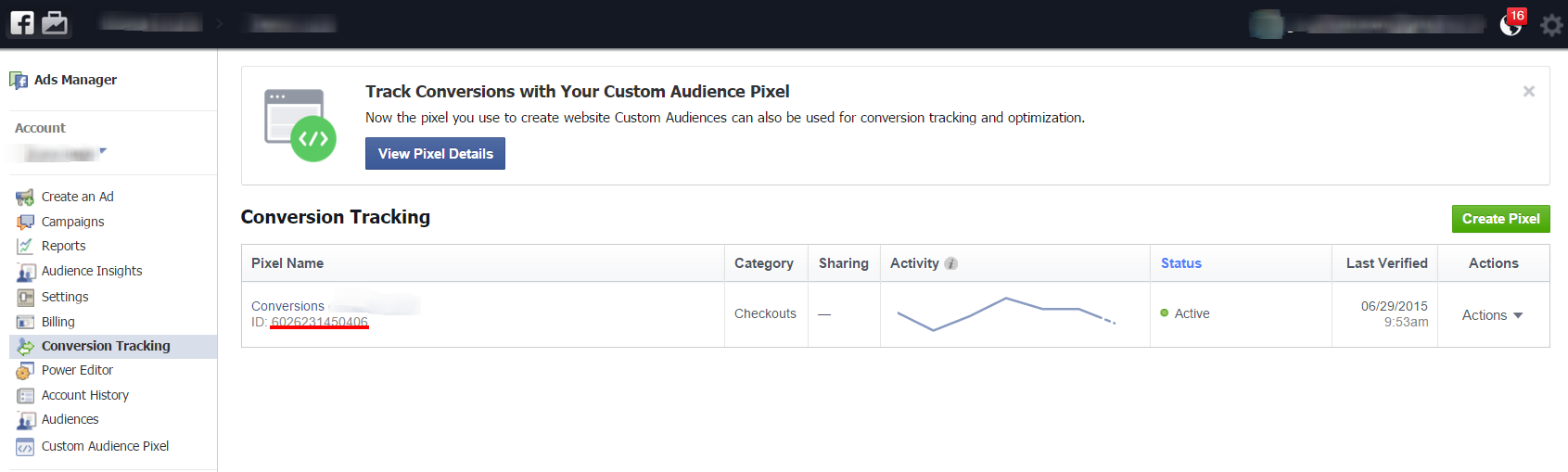Viewport: 1568px width, 472px height.
Task: Click the Audience Insights icon
Action: click(x=25, y=272)
